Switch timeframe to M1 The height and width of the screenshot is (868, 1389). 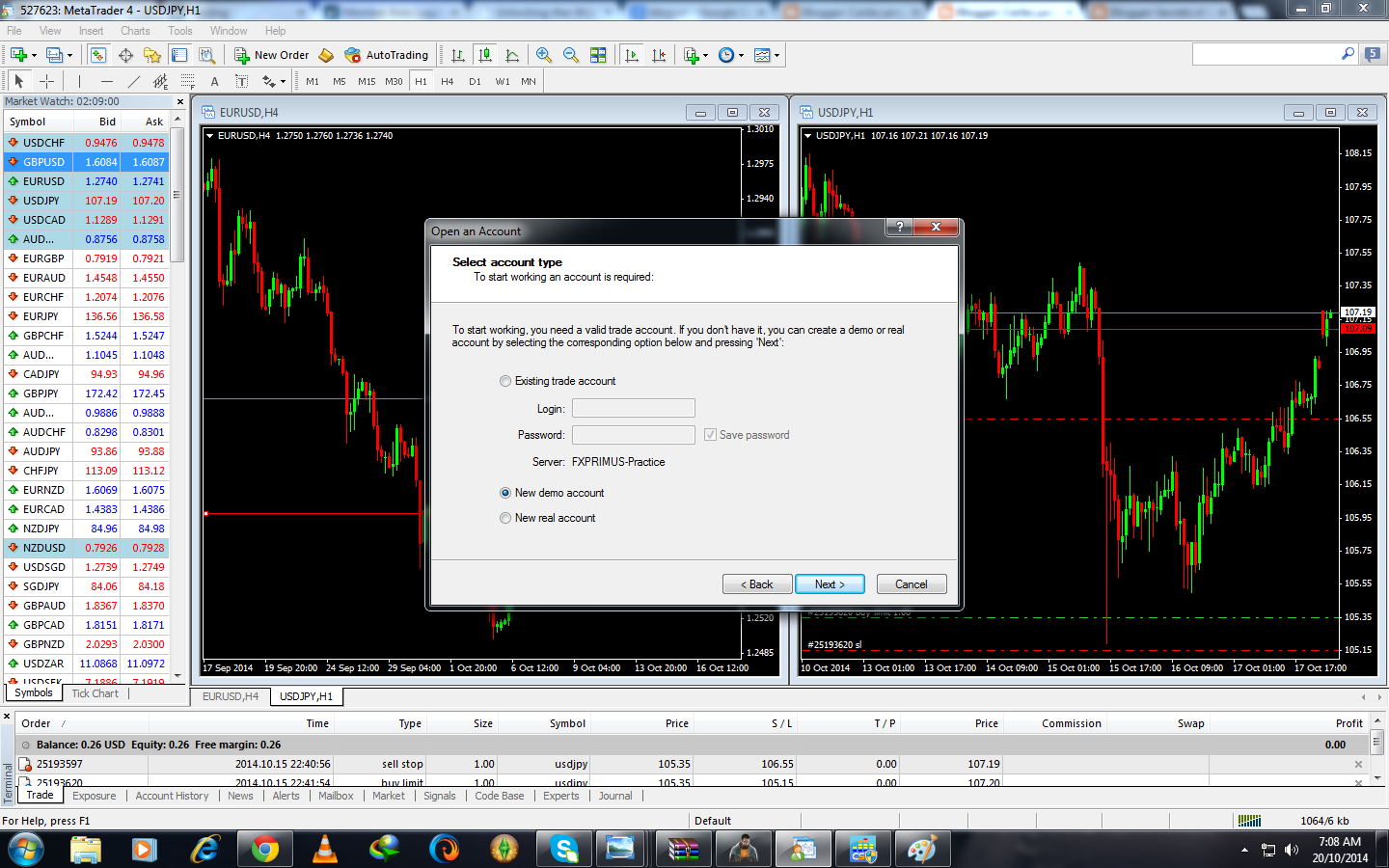tap(313, 81)
